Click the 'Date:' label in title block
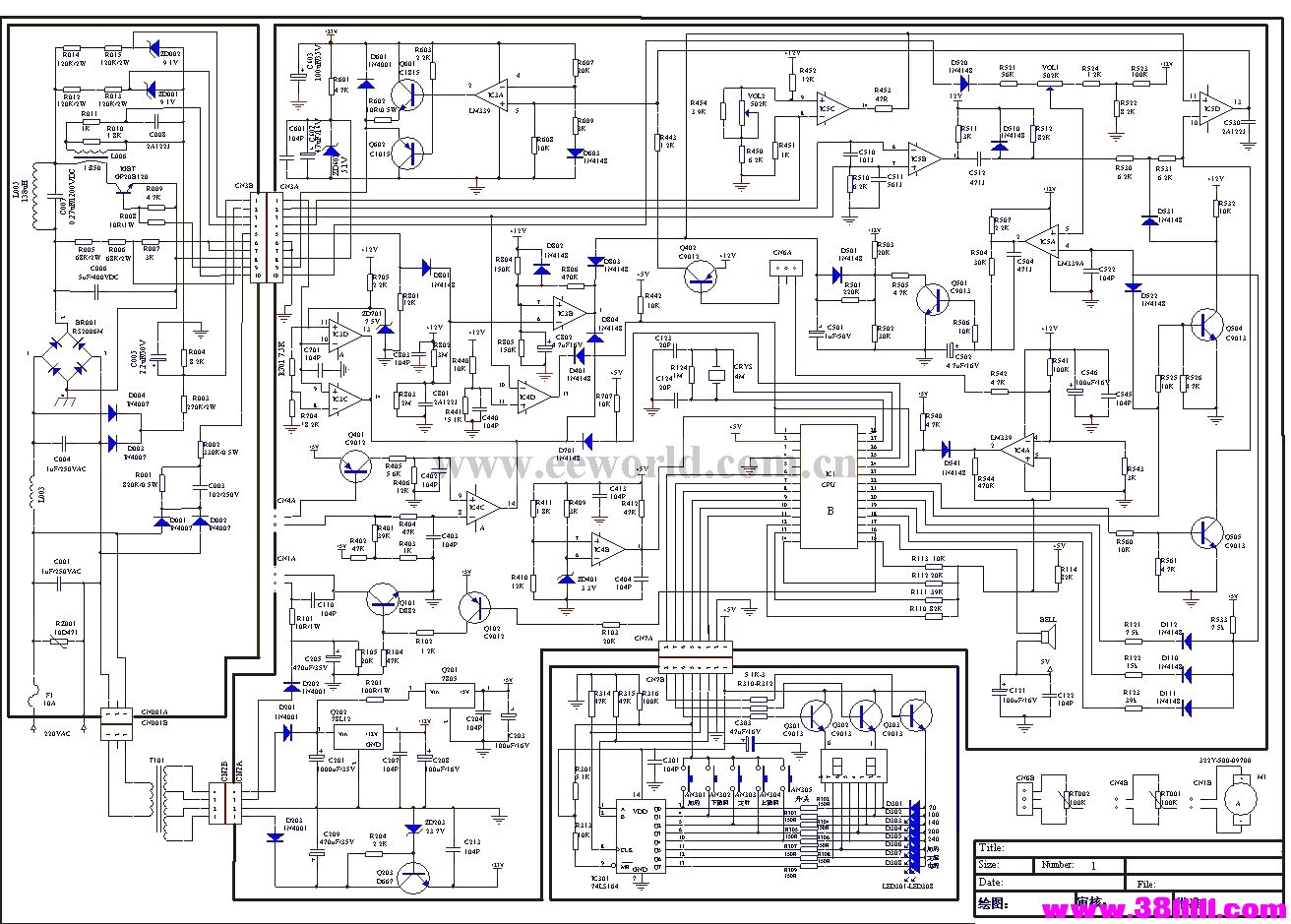The width and height of the screenshot is (1291, 924). (x=990, y=884)
